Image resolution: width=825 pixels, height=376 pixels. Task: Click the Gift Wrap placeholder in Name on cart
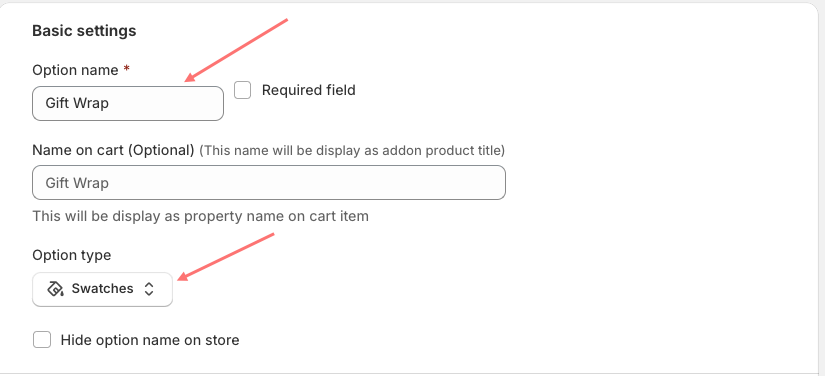pos(77,183)
